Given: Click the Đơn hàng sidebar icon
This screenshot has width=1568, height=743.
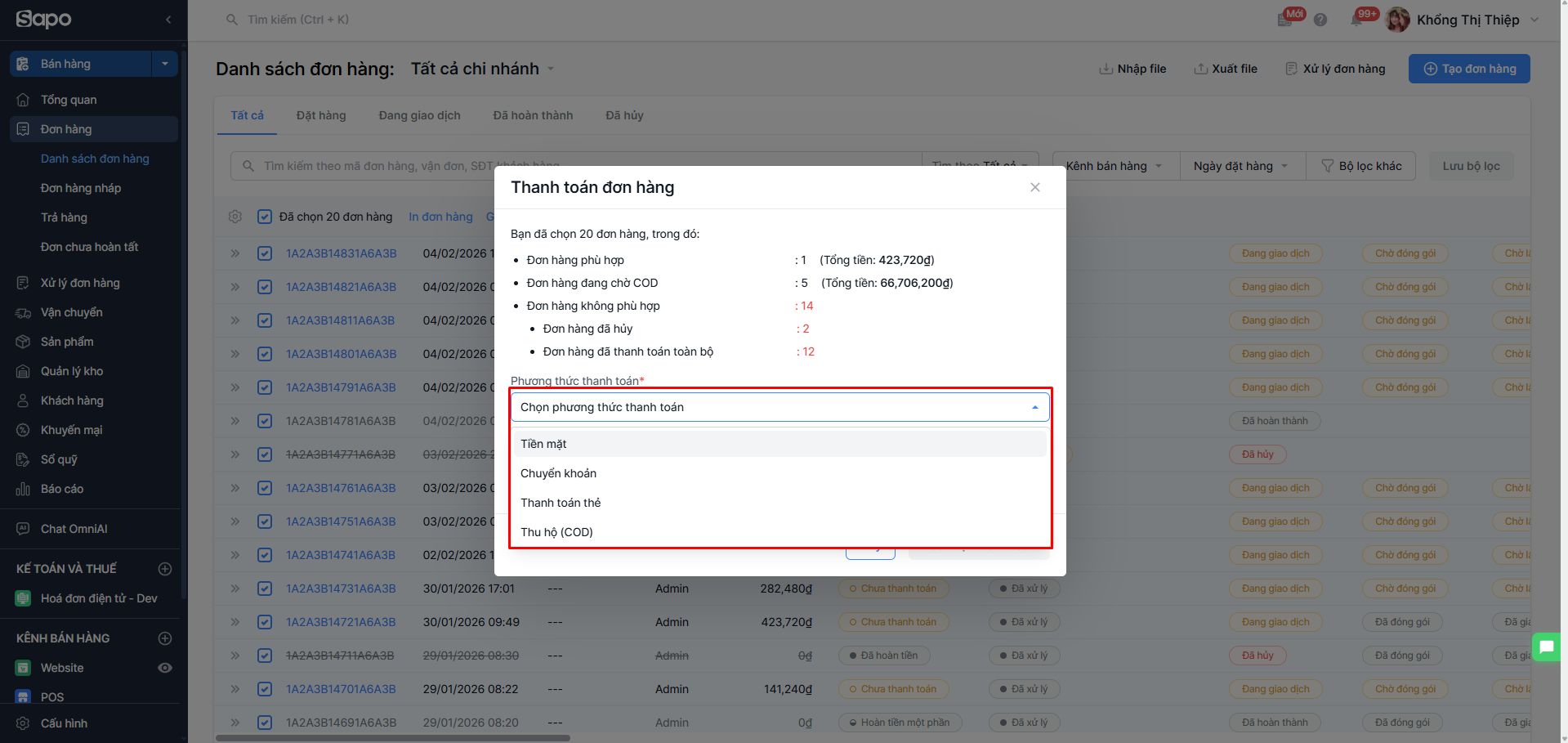Looking at the screenshot, I should coord(23,129).
